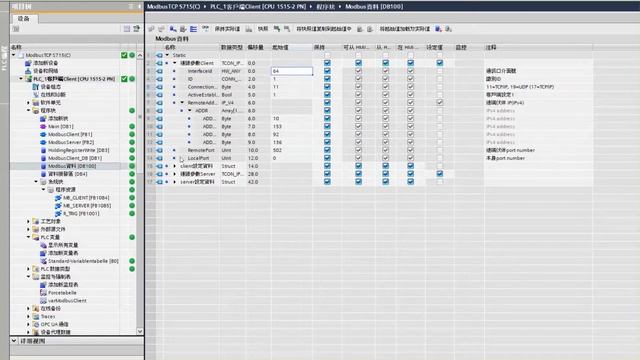Expand the 详细视图 details view panel
Image resolution: width=640 pixels, height=360 pixels.
click(x=14, y=340)
